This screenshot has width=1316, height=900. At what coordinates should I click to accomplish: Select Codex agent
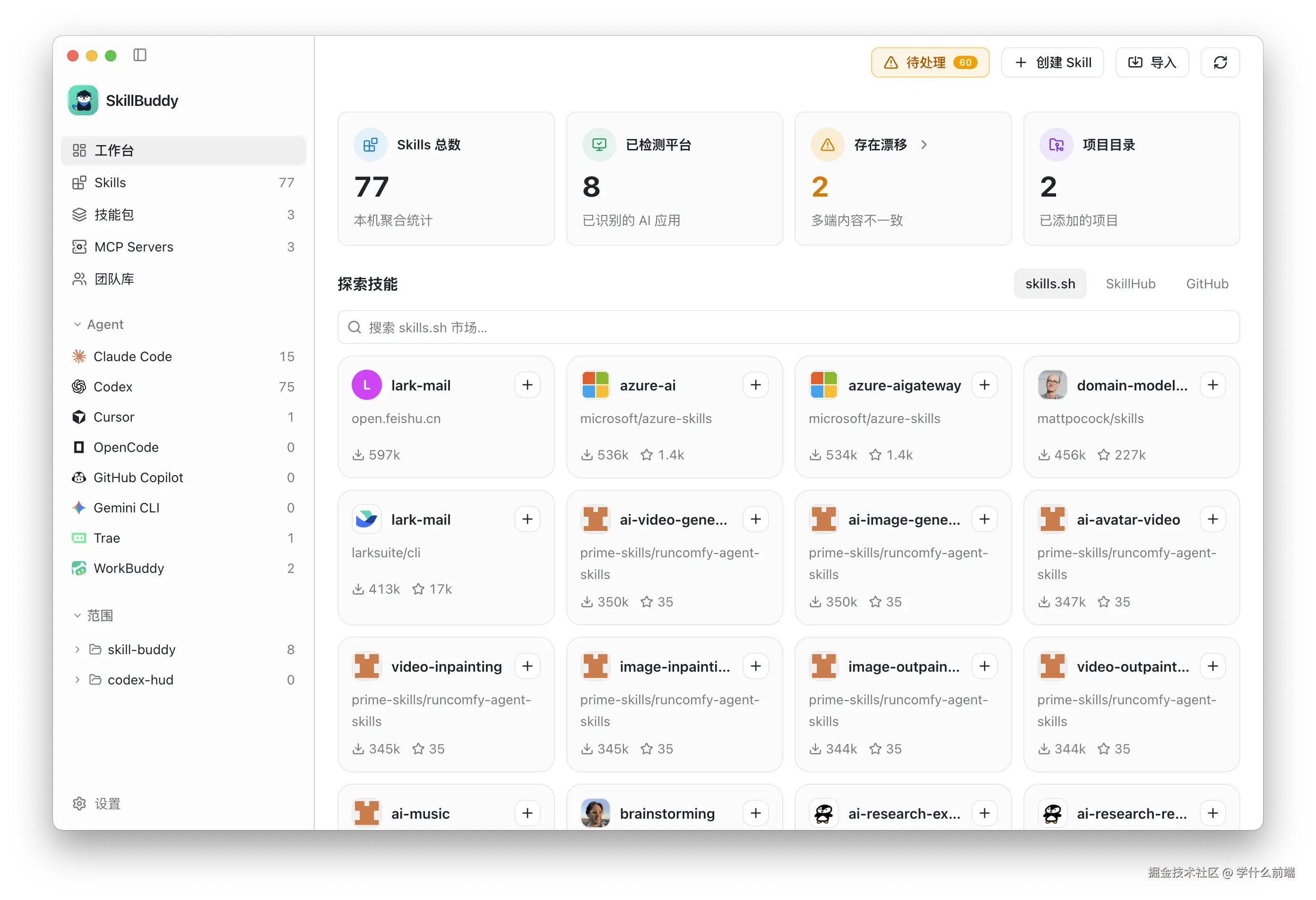point(183,387)
